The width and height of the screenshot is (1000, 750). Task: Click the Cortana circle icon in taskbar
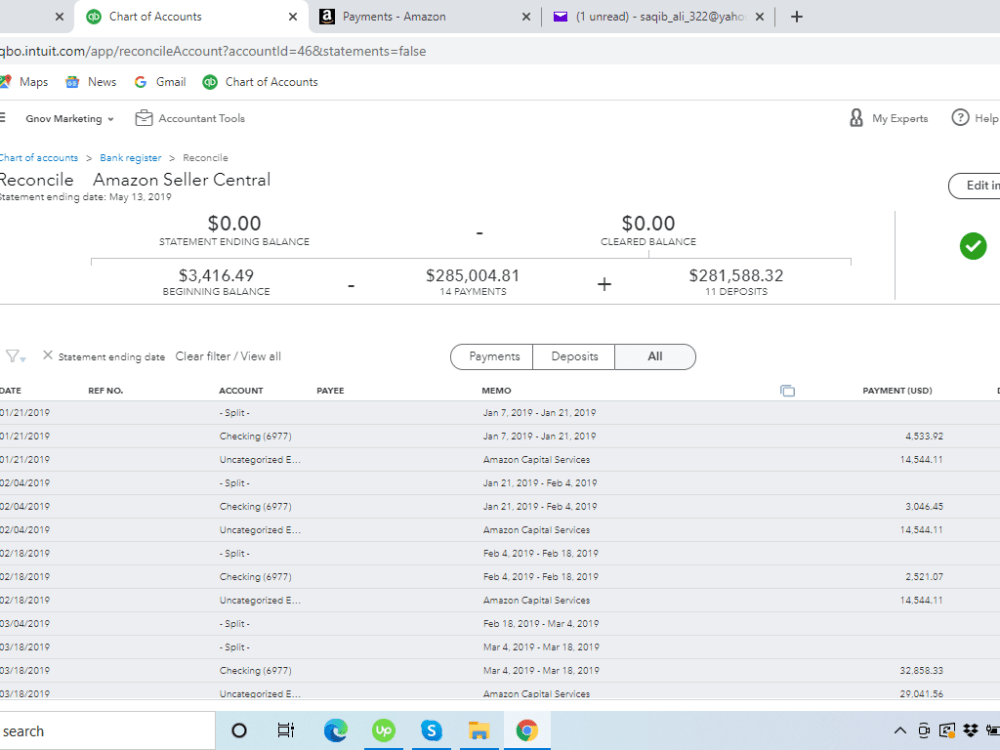(239, 730)
